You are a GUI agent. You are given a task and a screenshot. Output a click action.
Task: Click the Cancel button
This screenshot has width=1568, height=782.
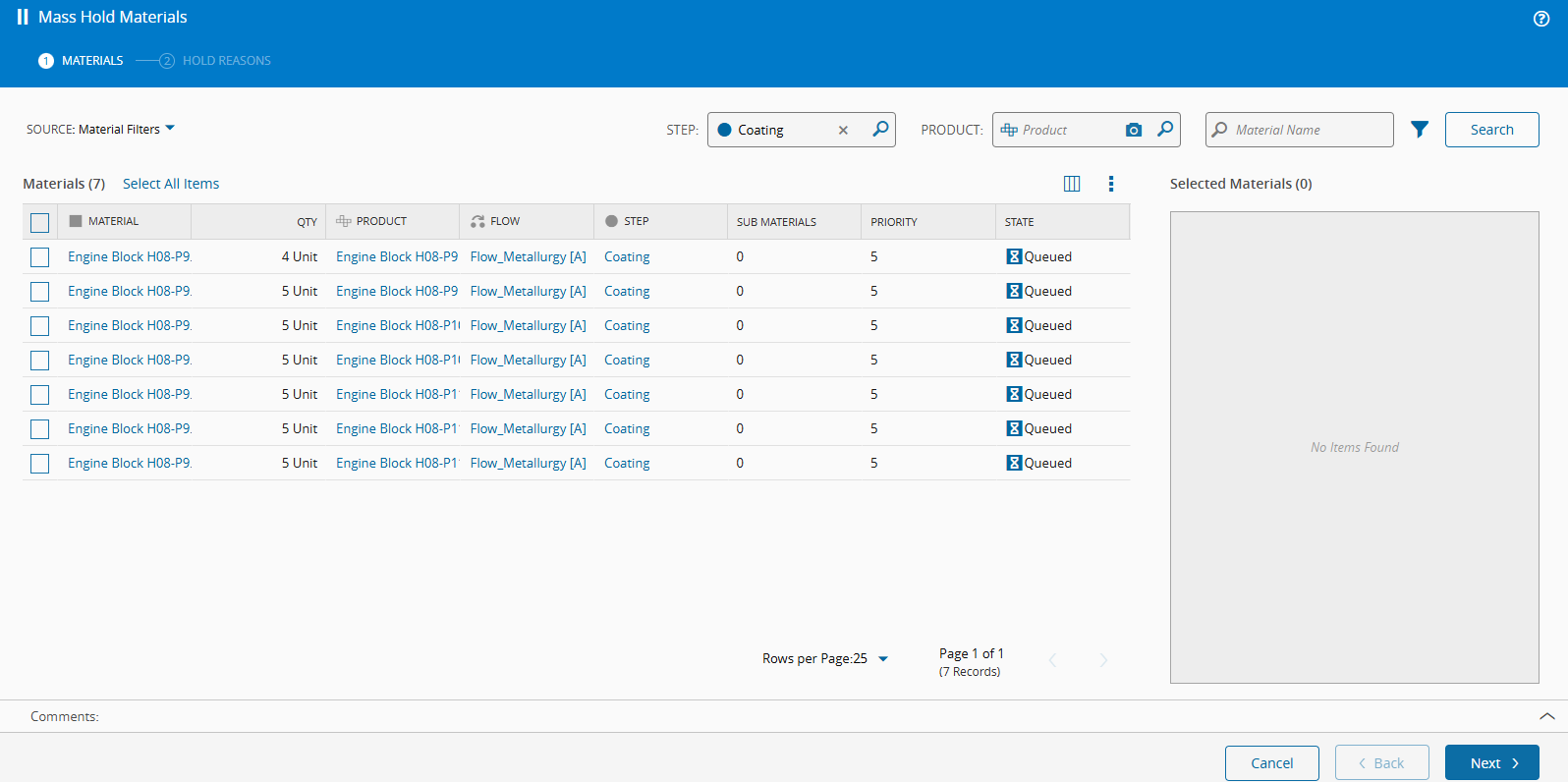1272,763
